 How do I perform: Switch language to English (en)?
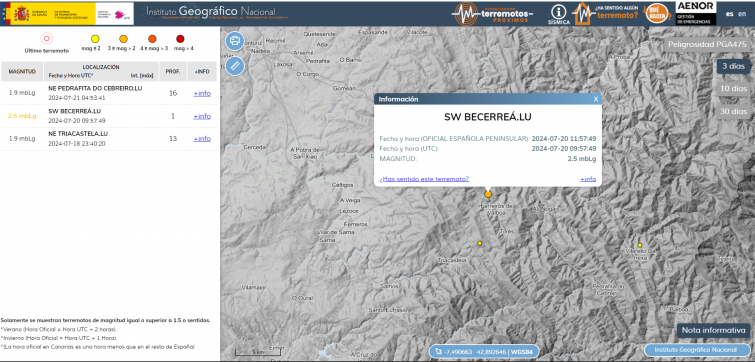[x=742, y=13]
